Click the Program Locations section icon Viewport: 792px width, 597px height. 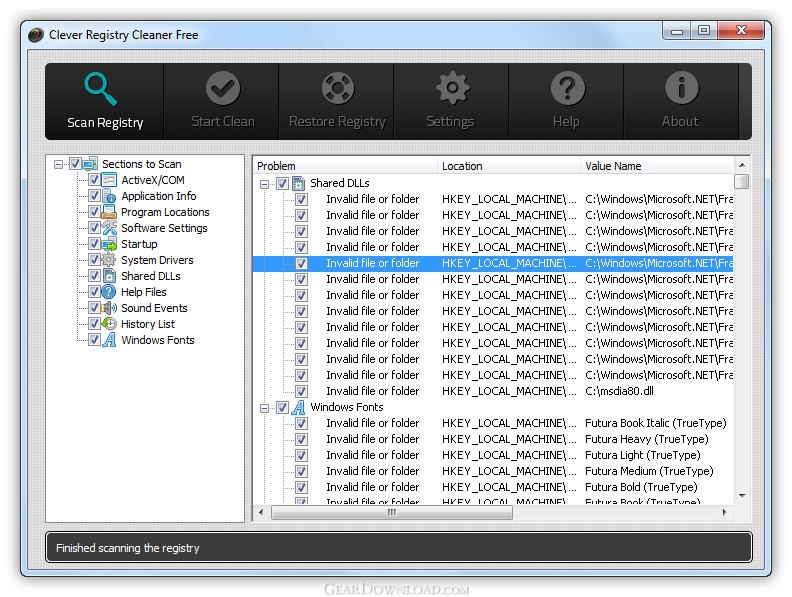click(109, 212)
